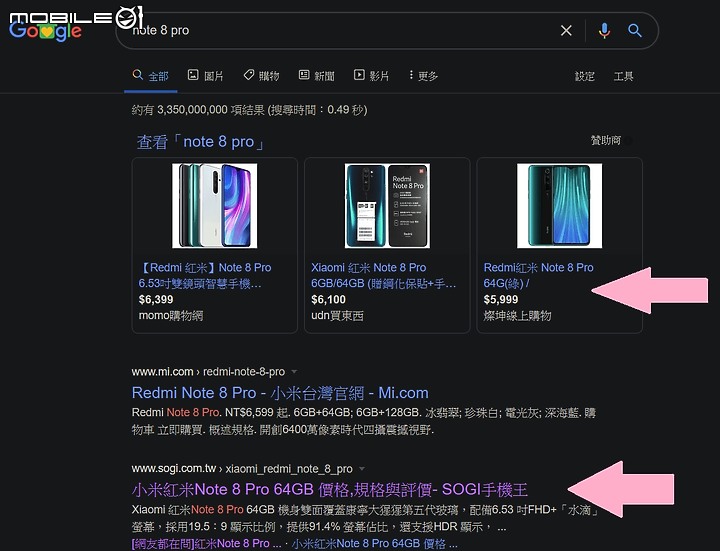Open the Google logo homepage link
The image size is (720, 551).
(x=45, y=31)
